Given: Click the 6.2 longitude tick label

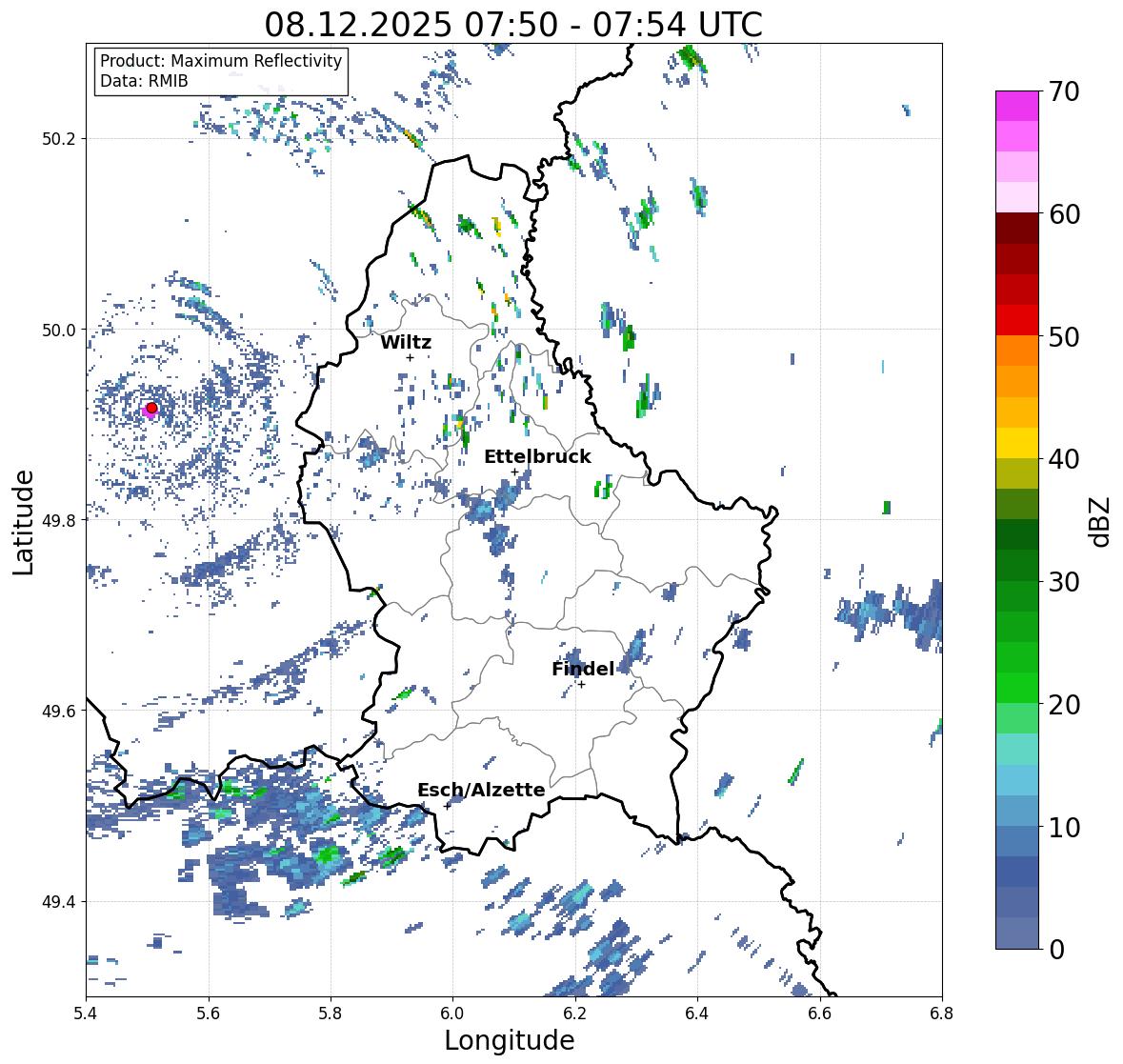Looking at the screenshot, I should coord(575,1014).
